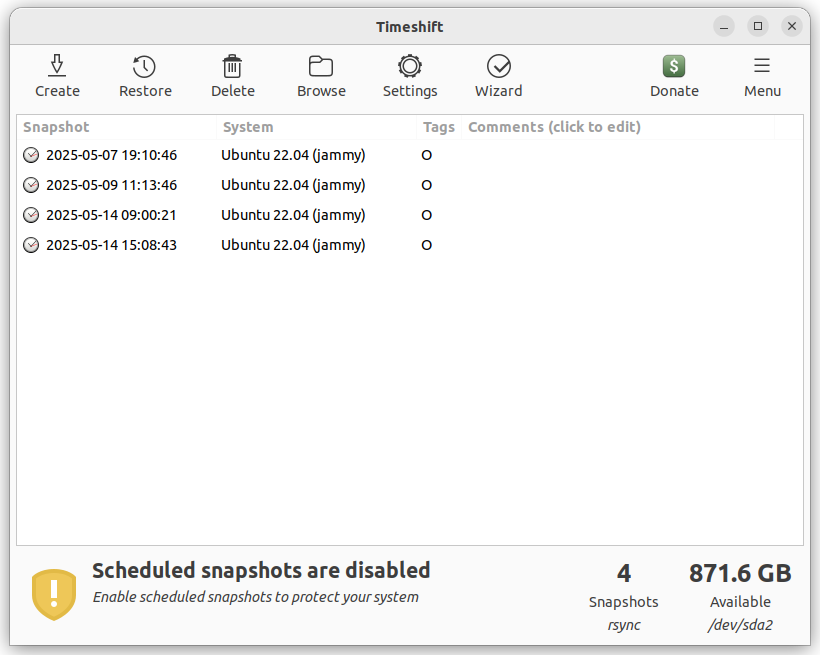Open Settings via the gear icon
The image size is (820, 655).
pos(409,66)
